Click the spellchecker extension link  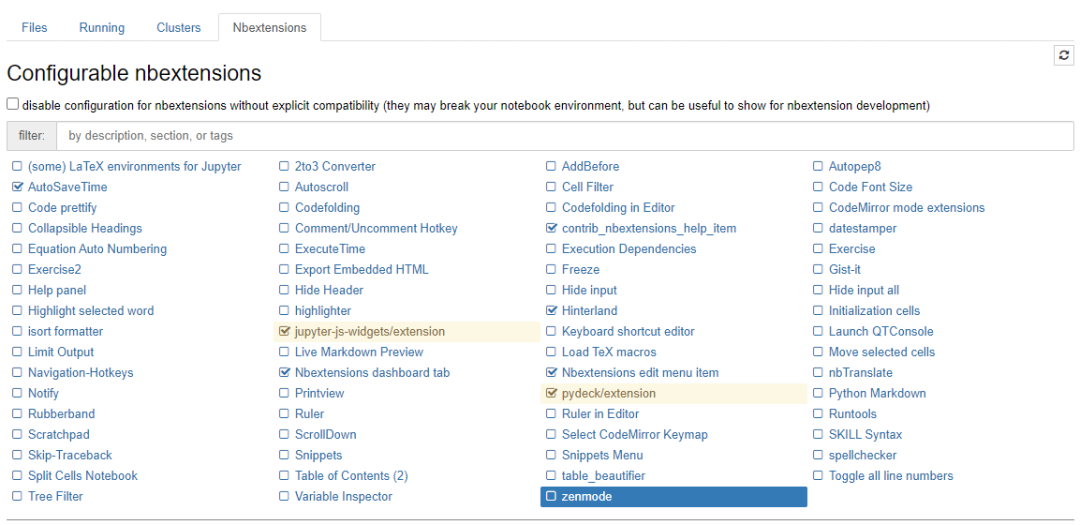[862, 455]
